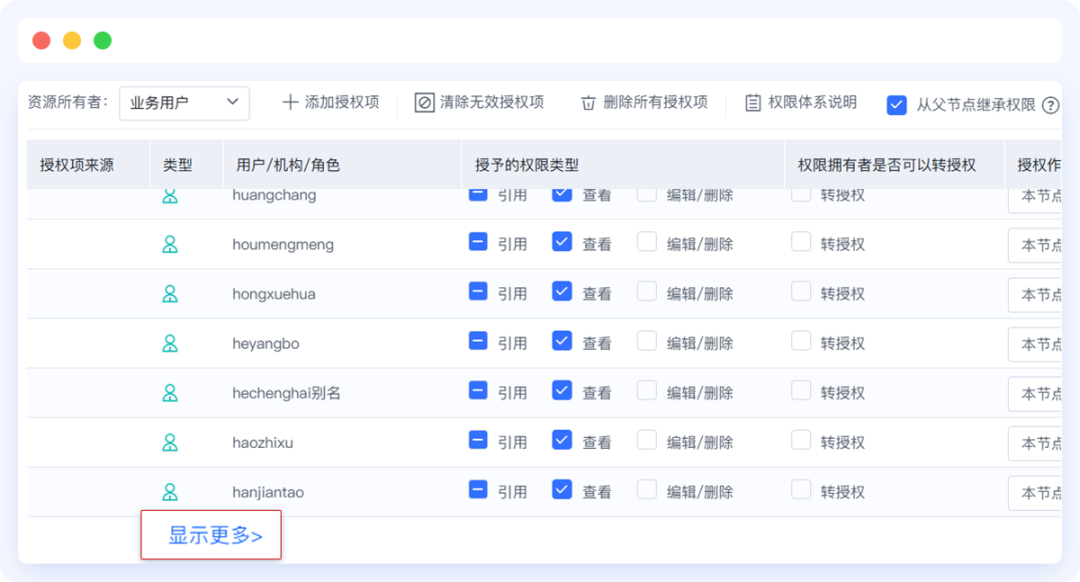Enable 编辑/删除 for hongxuehua
The image size is (1080, 582).
(x=647, y=291)
